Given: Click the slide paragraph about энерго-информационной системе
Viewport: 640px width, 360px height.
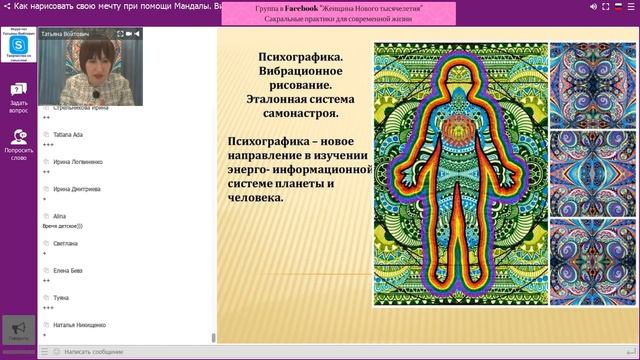Looking at the screenshot, I should pos(300,169).
